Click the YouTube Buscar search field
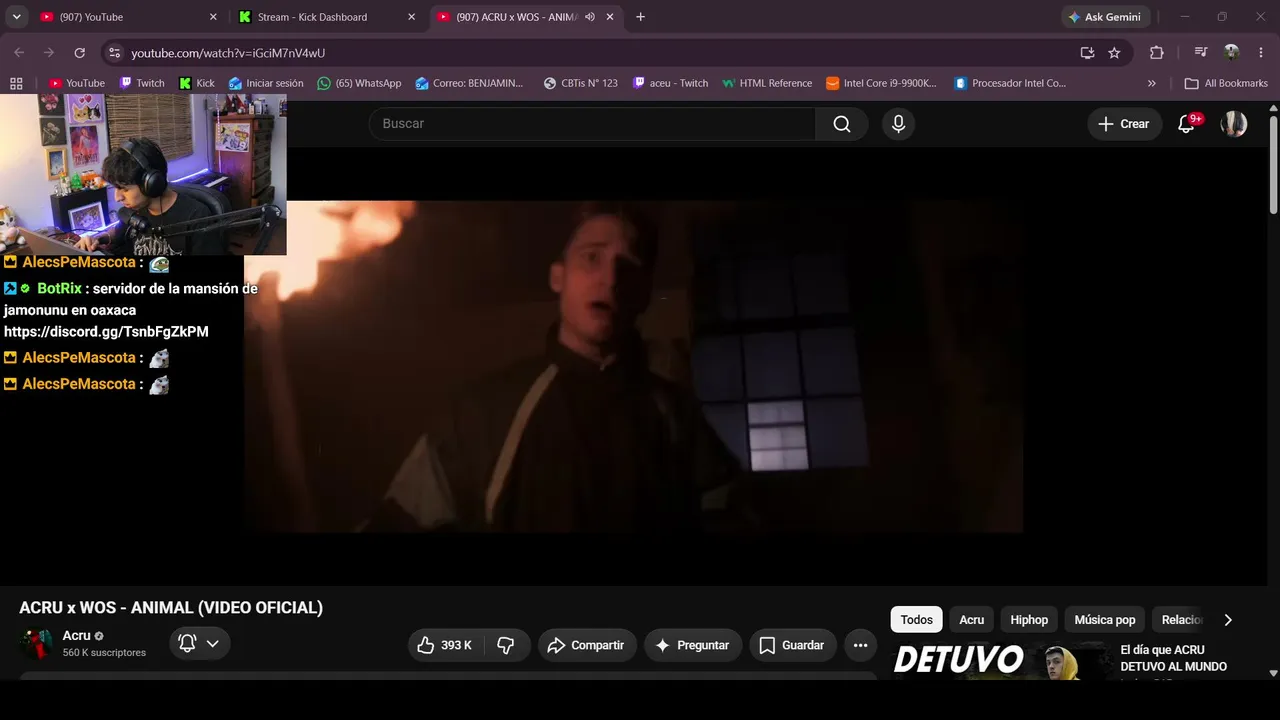 592,124
